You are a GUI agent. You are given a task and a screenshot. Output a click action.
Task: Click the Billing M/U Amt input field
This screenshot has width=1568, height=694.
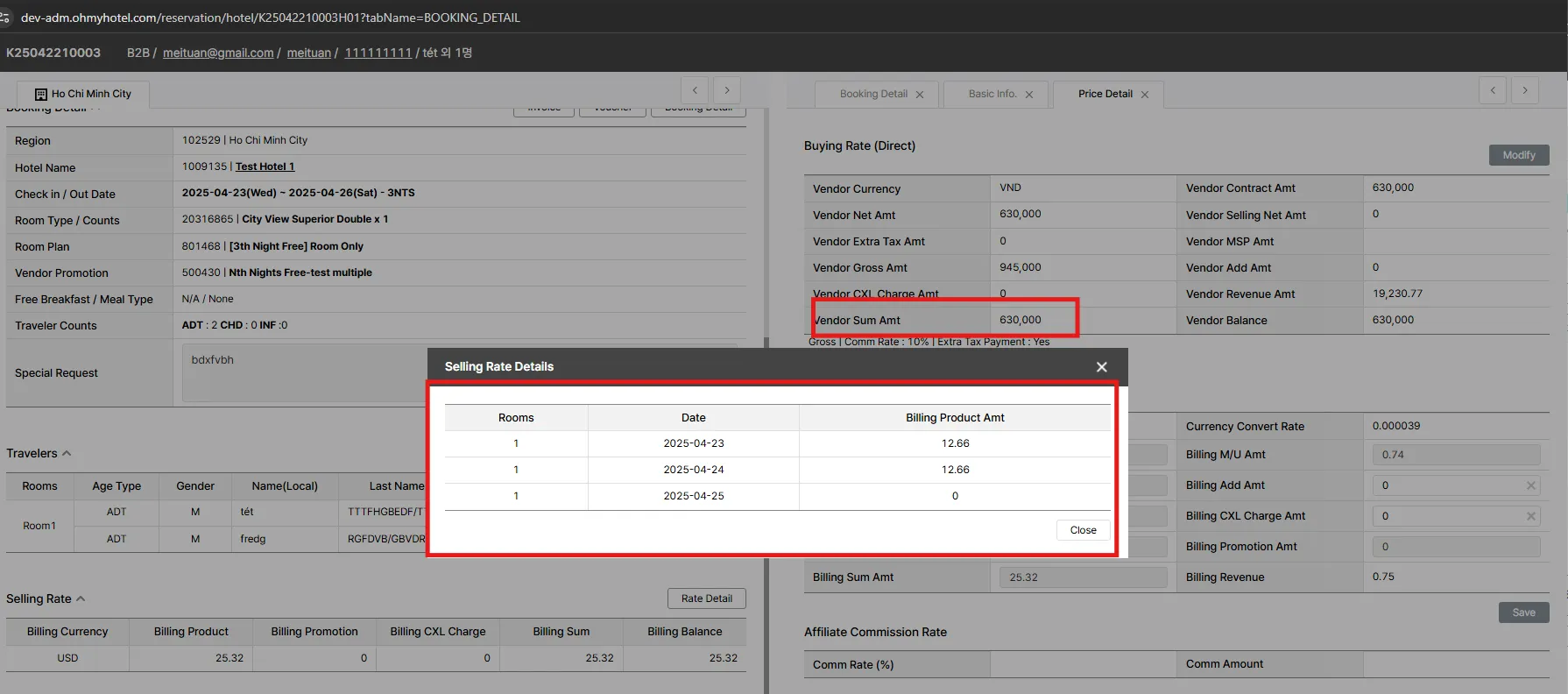pos(1455,455)
